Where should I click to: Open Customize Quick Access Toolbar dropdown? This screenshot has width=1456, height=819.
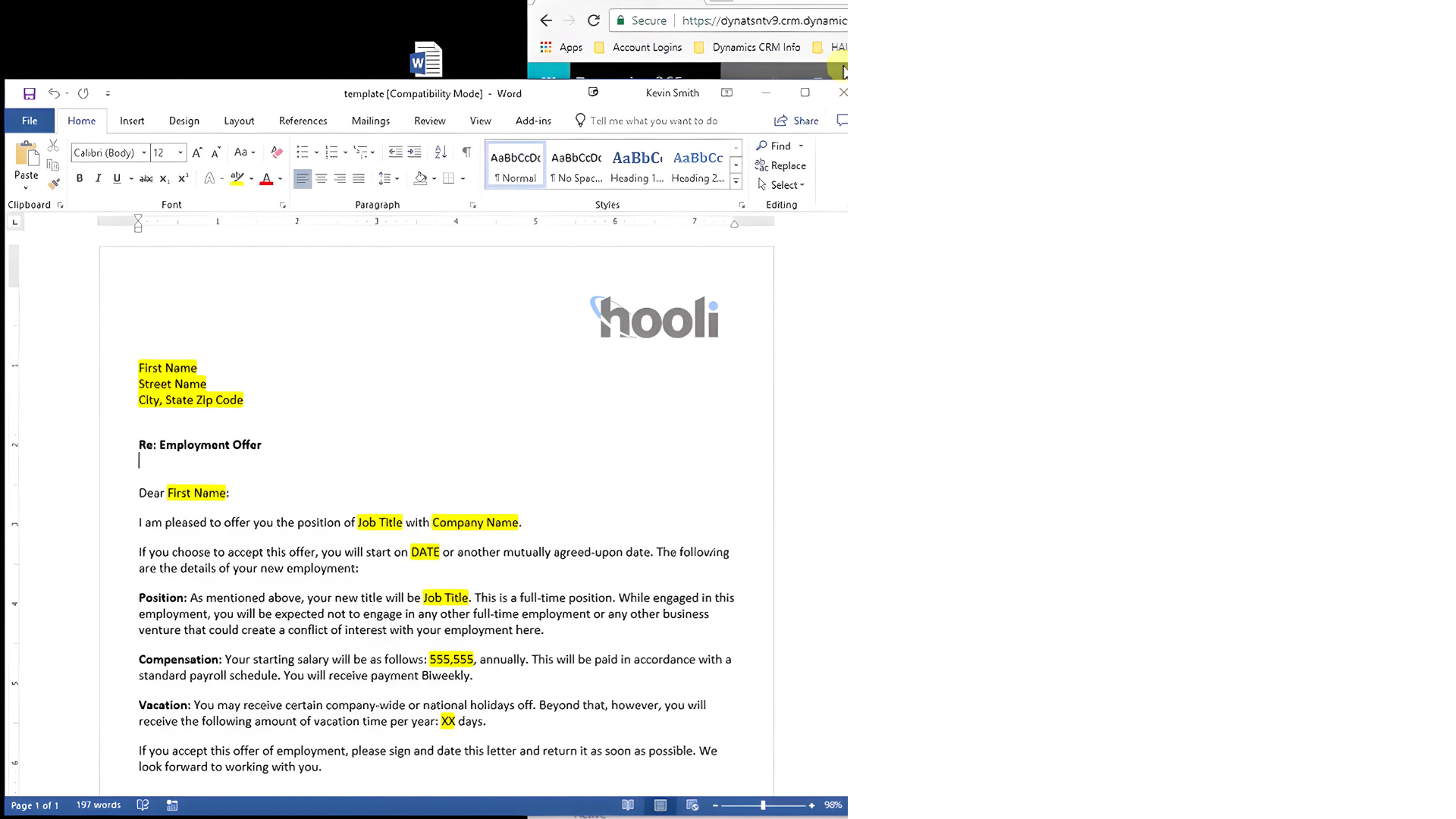point(108,93)
